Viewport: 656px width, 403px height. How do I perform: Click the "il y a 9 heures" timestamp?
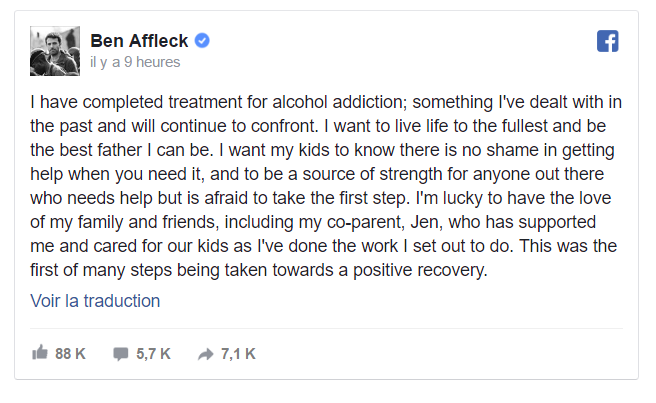tap(135, 62)
